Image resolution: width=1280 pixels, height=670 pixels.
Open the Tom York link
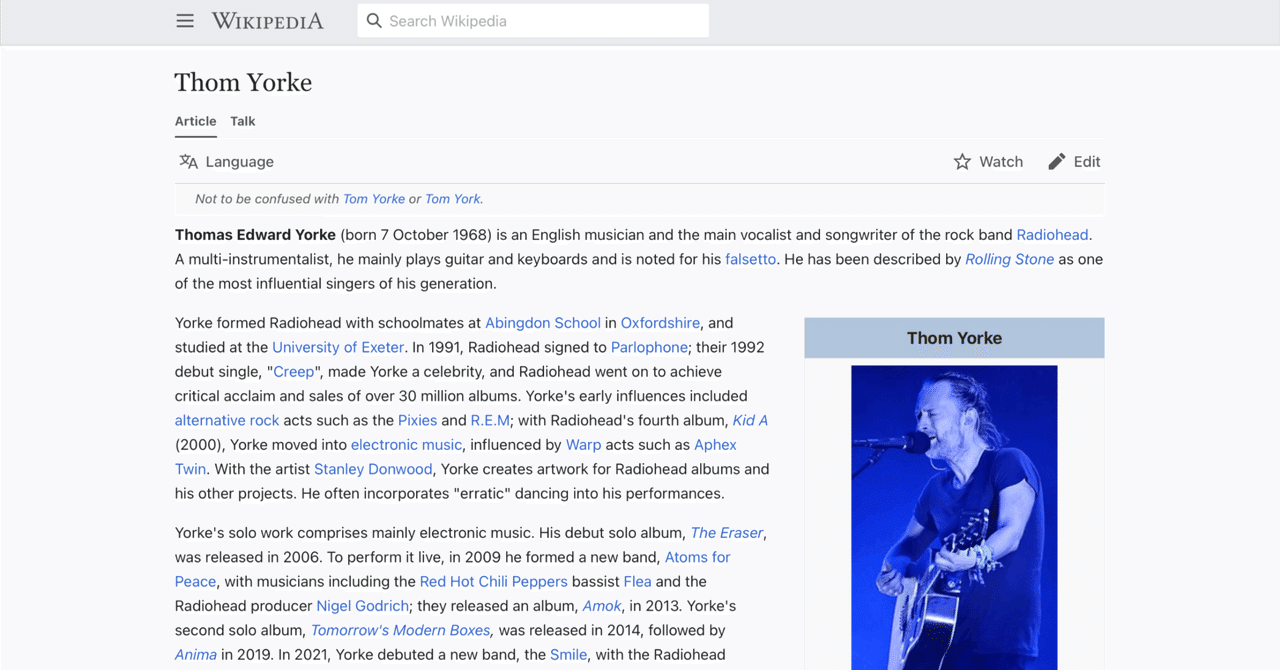[x=453, y=199]
